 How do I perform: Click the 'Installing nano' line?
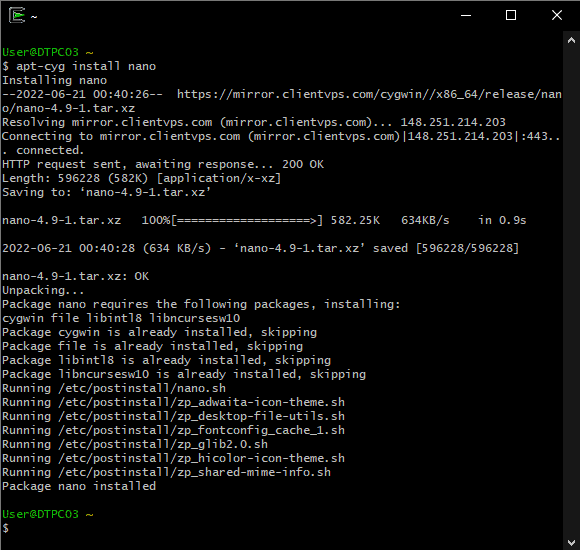point(55,80)
